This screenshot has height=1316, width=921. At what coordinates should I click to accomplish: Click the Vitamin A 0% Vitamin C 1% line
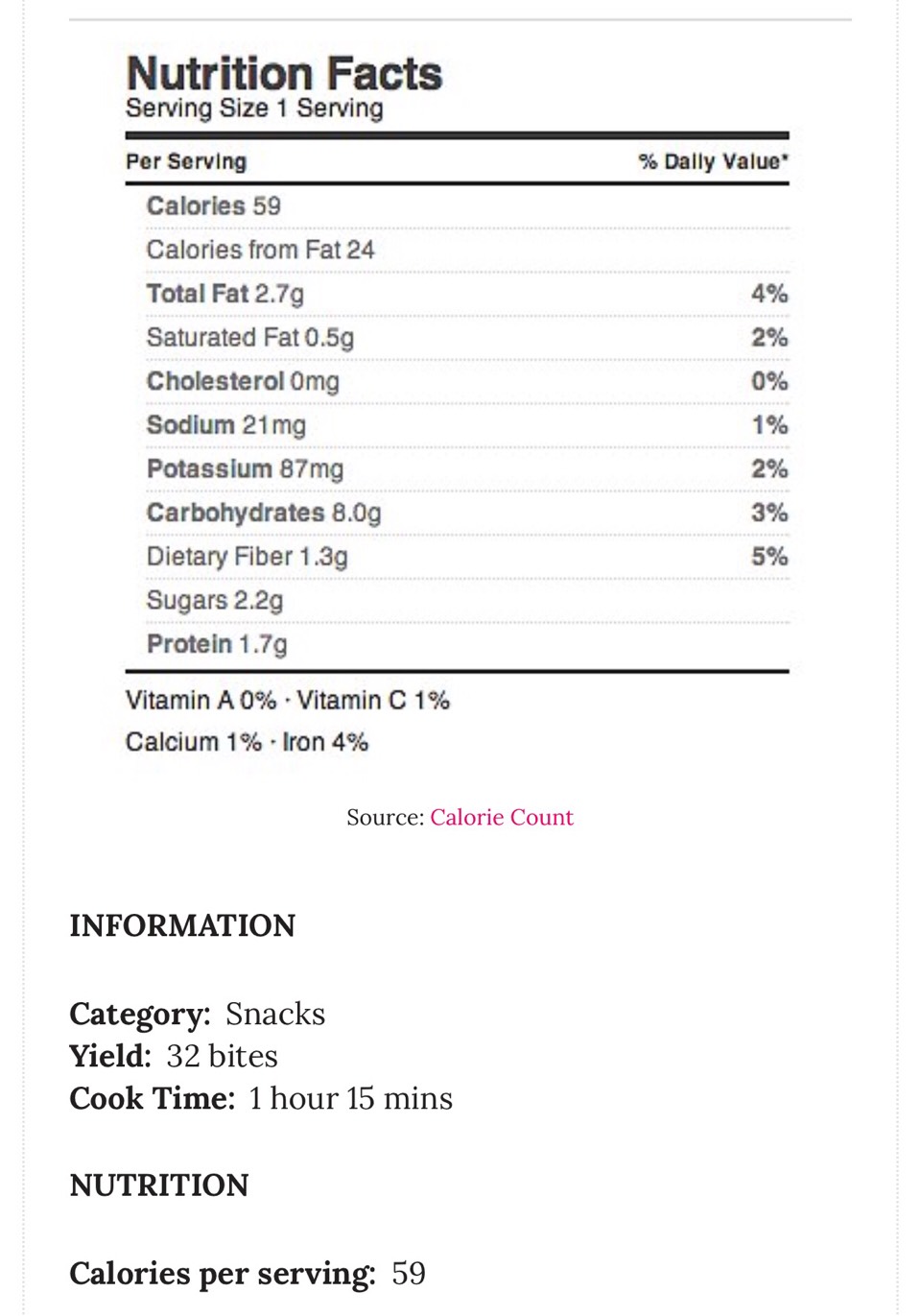click(x=288, y=700)
